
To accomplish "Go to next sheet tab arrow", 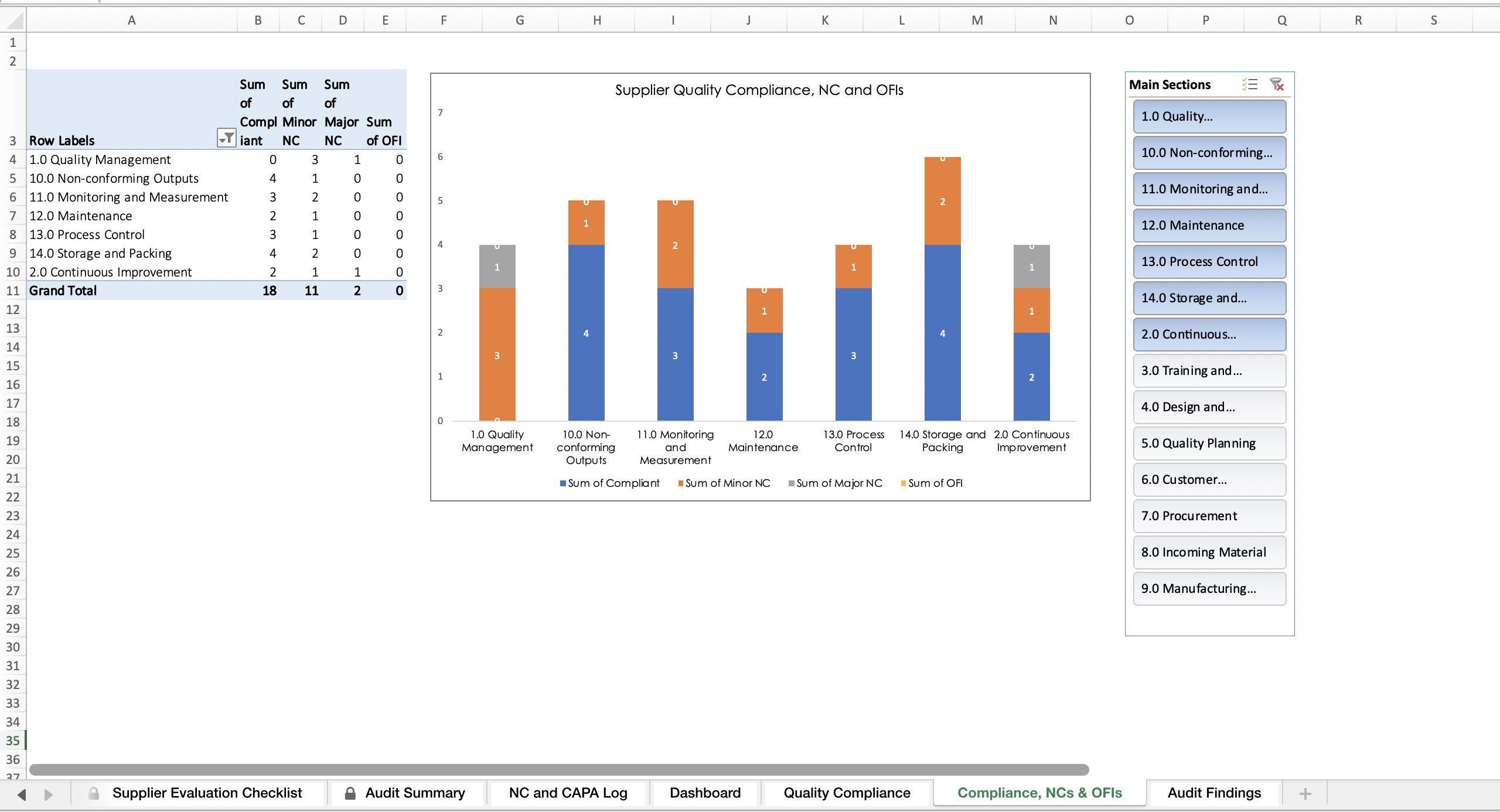I will tap(49, 794).
